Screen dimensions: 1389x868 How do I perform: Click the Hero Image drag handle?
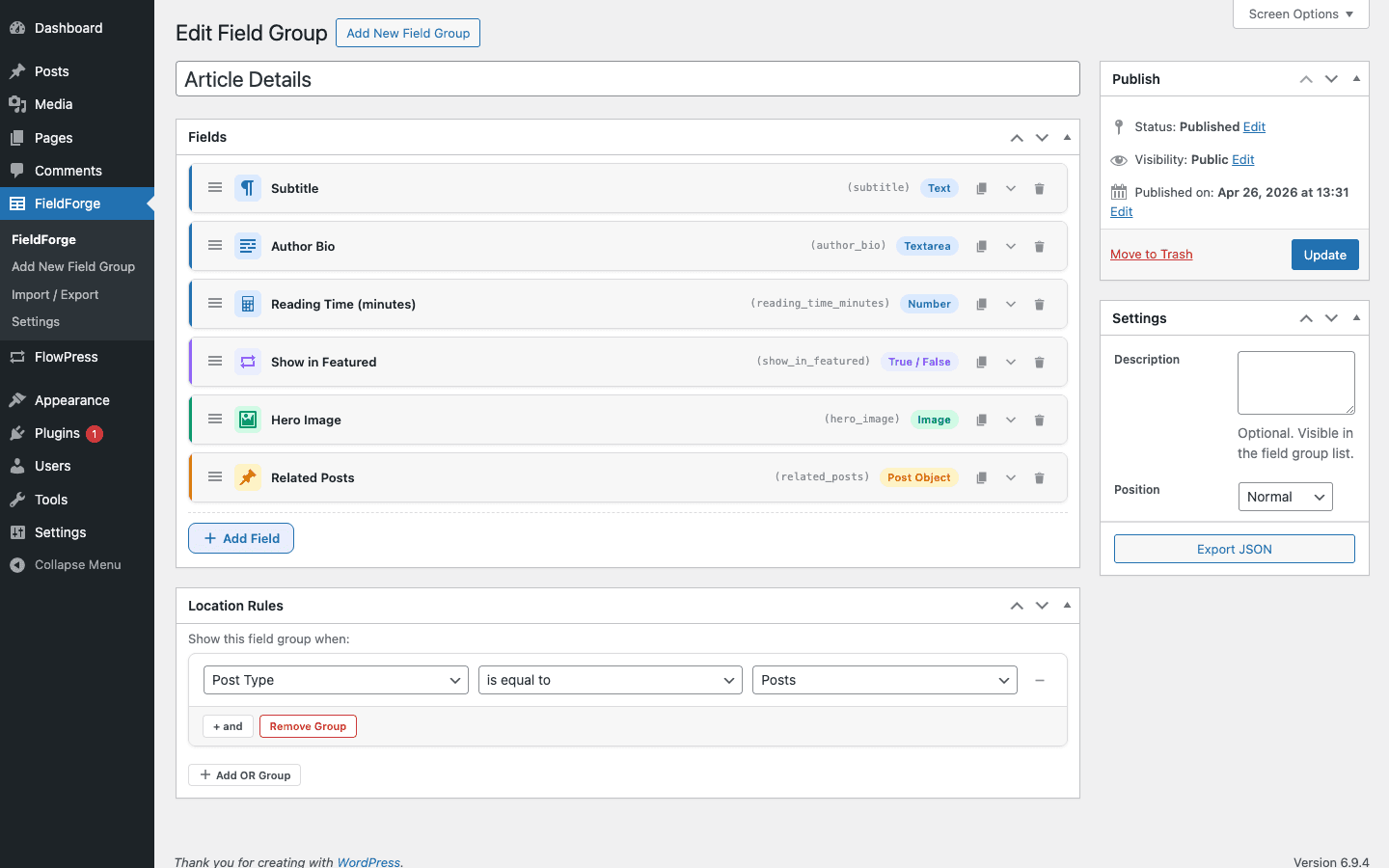pos(215,419)
